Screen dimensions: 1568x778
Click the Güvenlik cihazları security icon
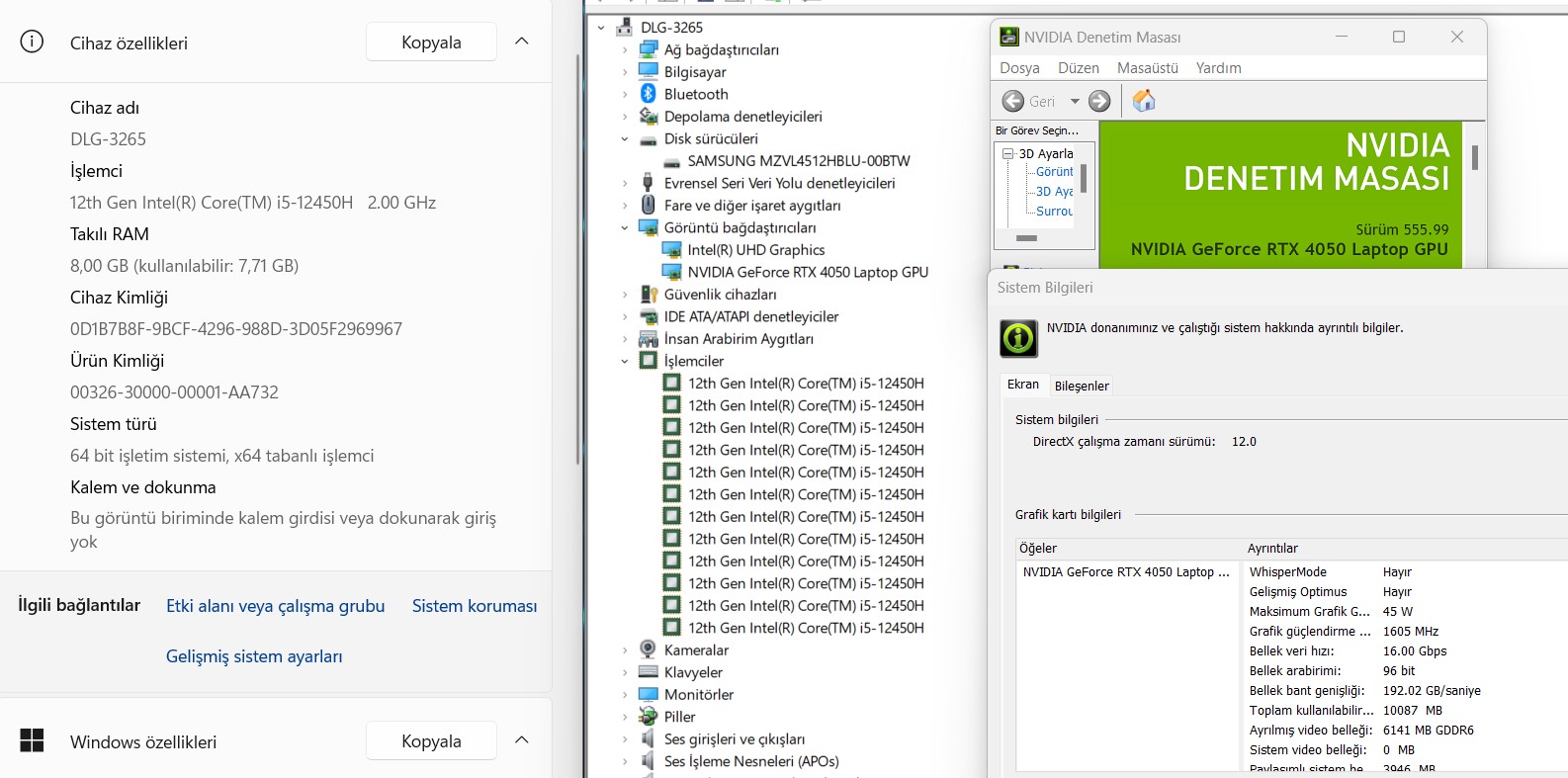click(649, 295)
